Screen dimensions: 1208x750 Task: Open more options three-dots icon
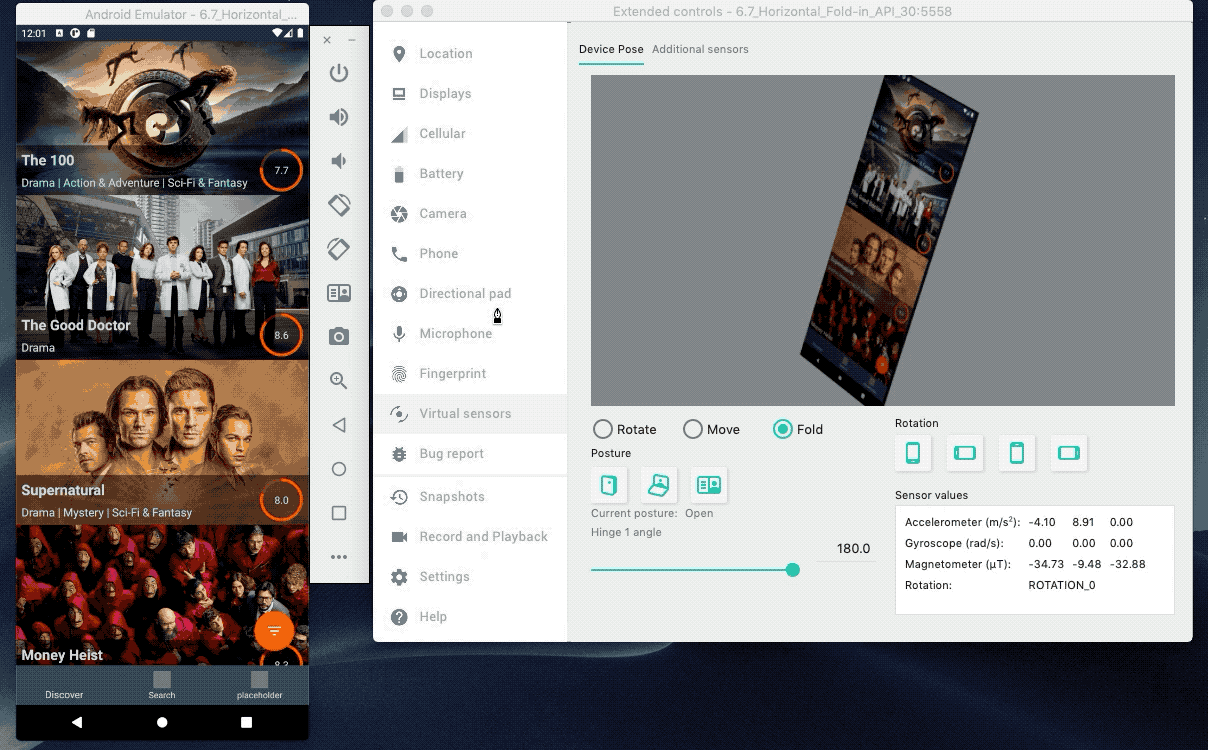339,557
